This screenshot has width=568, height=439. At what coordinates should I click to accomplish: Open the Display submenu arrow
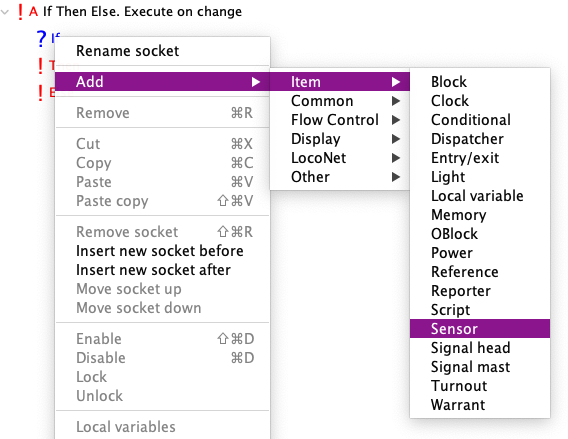click(x=396, y=139)
